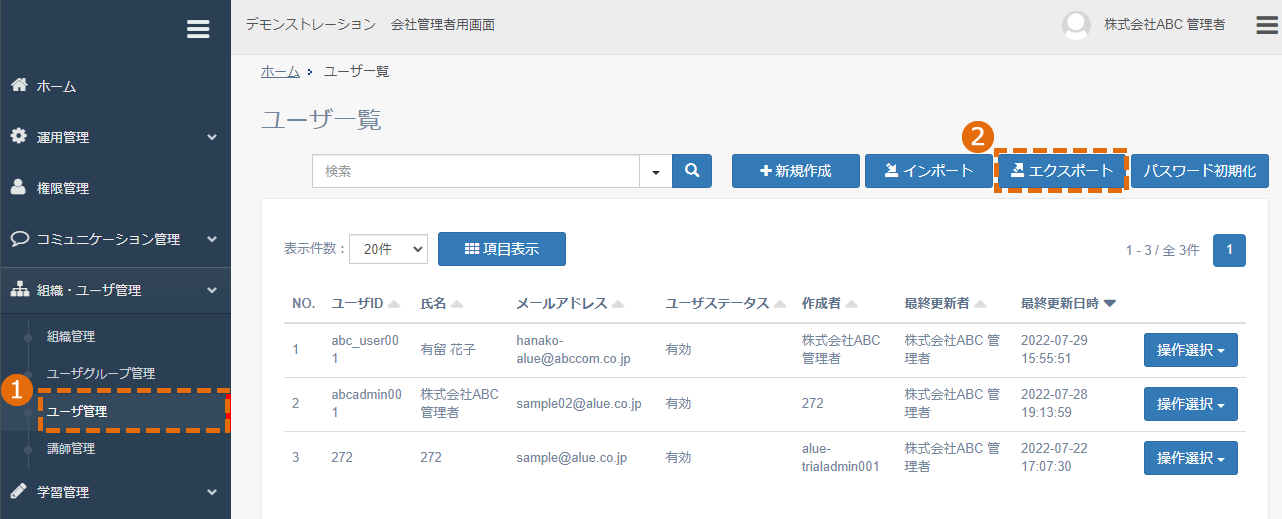Click the pencil icon beside 学習管理
1282x519 pixels.
[x=18, y=491]
